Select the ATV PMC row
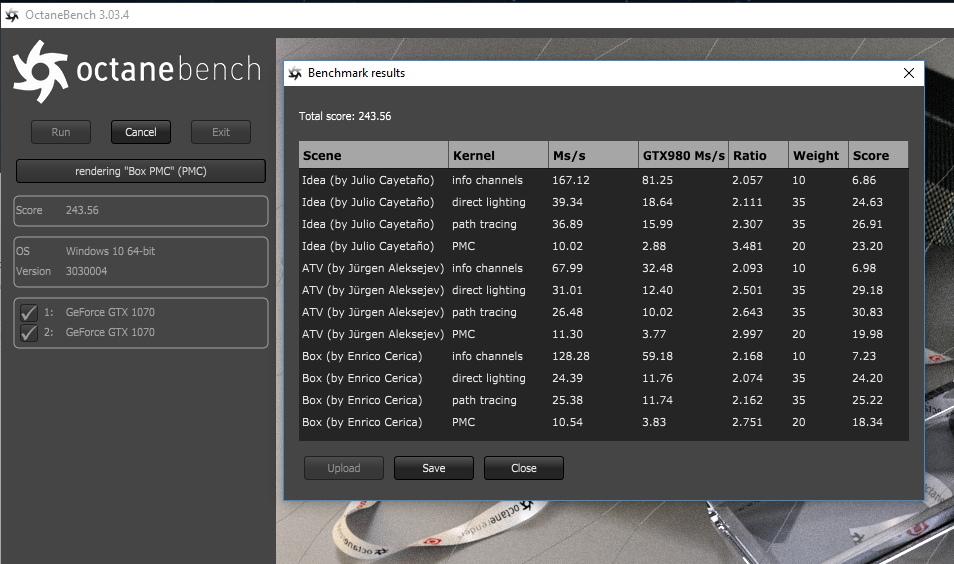This screenshot has width=954, height=564. pos(604,334)
